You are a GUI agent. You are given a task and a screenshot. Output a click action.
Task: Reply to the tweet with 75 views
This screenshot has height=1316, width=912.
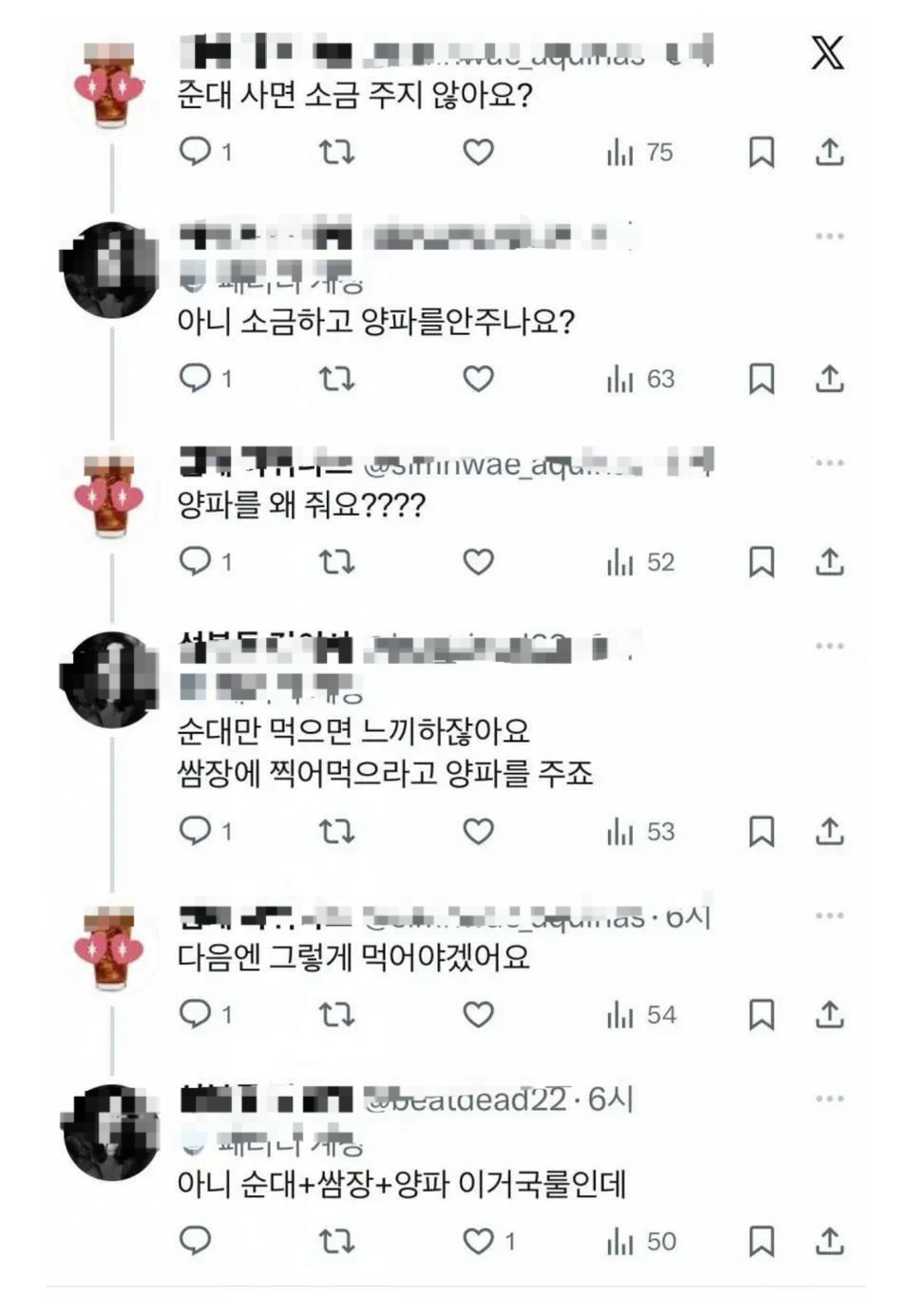coord(195,152)
